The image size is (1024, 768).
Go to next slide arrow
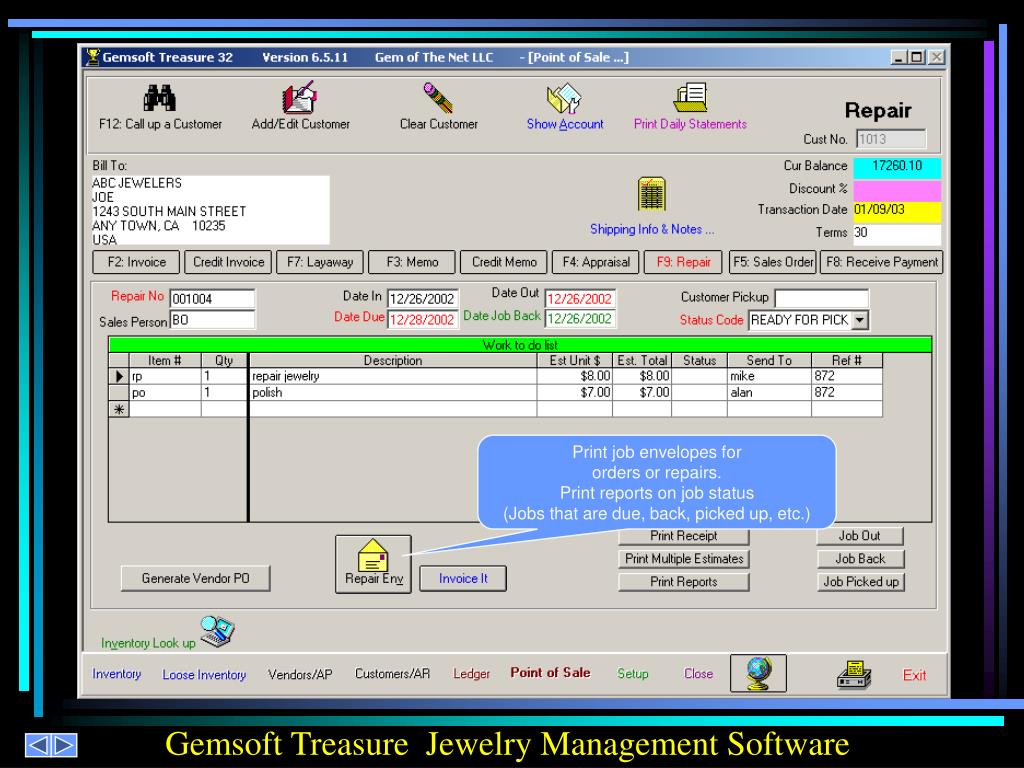coord(64,745)
